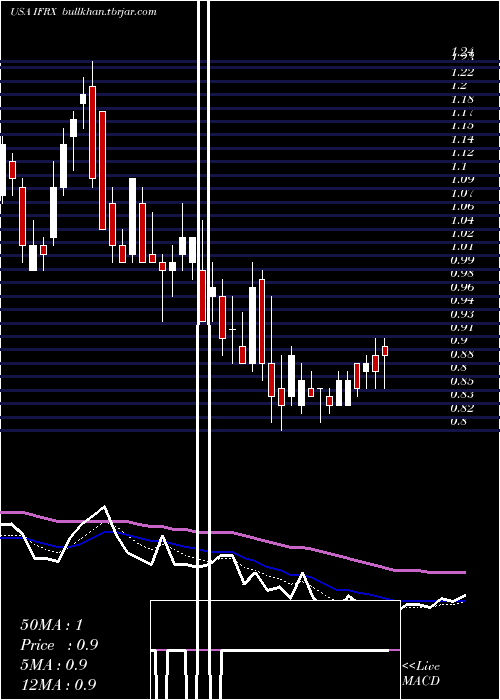Screen dimensions: 500x700
Task: Select the 5MA : 0.9 legend entry
Action: click(x=54, y=665)
